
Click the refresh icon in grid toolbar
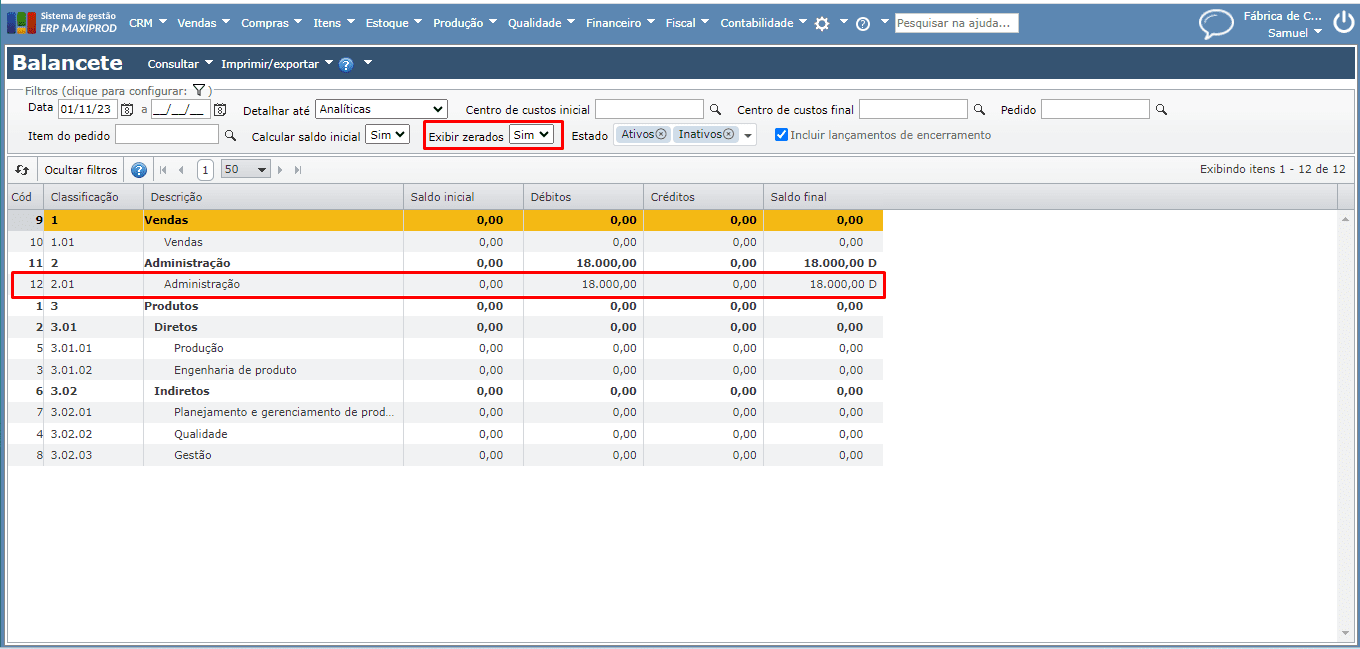coord(22,170)
